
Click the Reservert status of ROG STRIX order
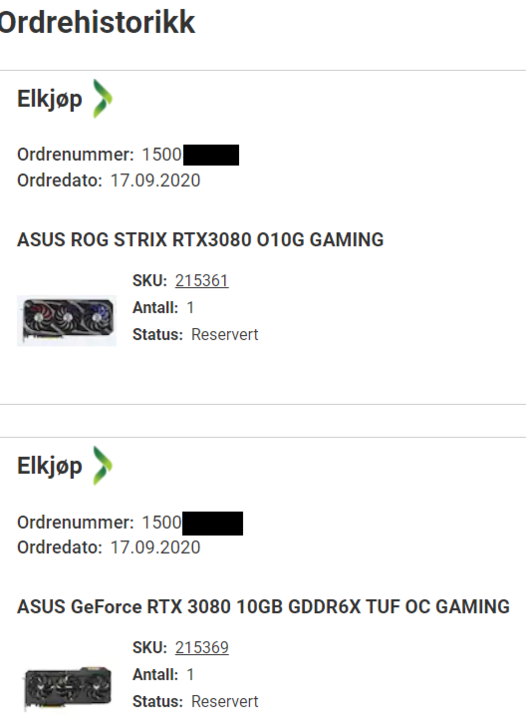(x=224, y=334)
